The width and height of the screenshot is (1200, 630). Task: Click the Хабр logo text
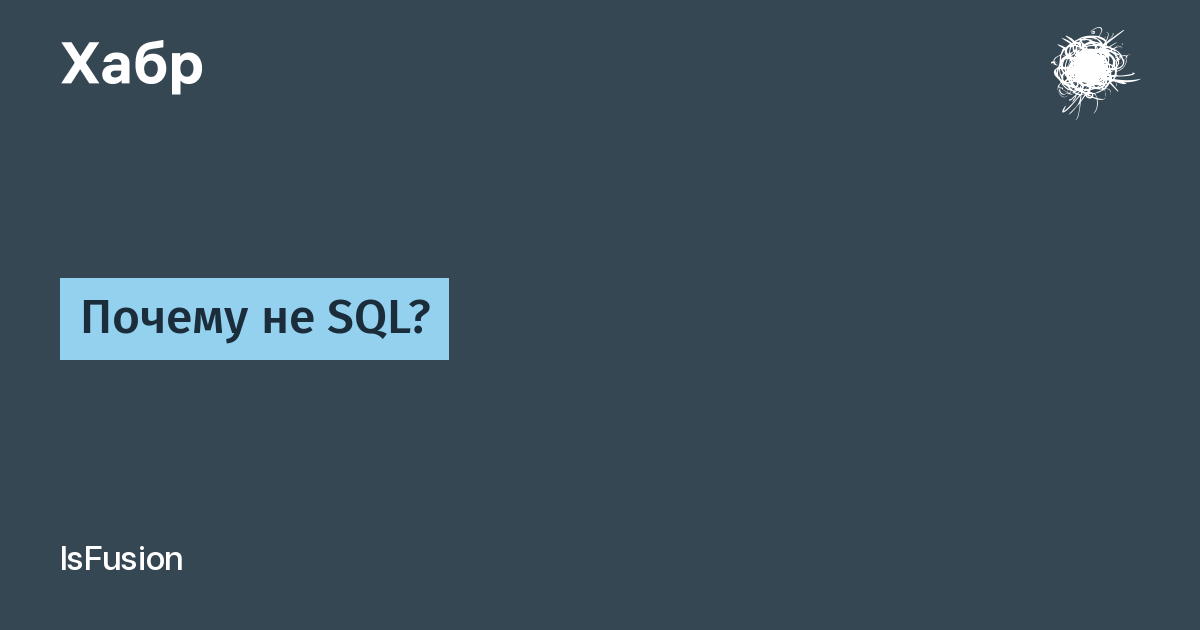click(132, 66)
